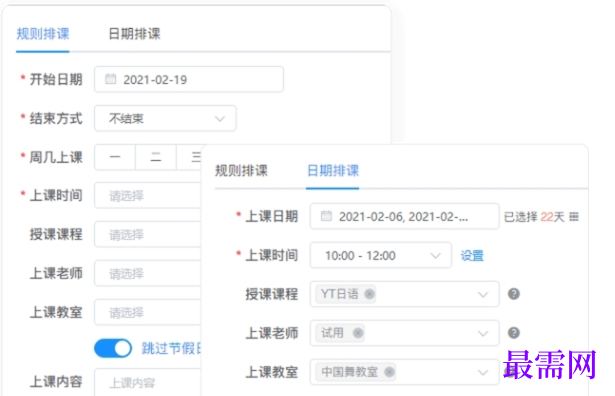Click help icon beside 上课老师
This screenshot has height=396, width=615.
coord(513,333)
